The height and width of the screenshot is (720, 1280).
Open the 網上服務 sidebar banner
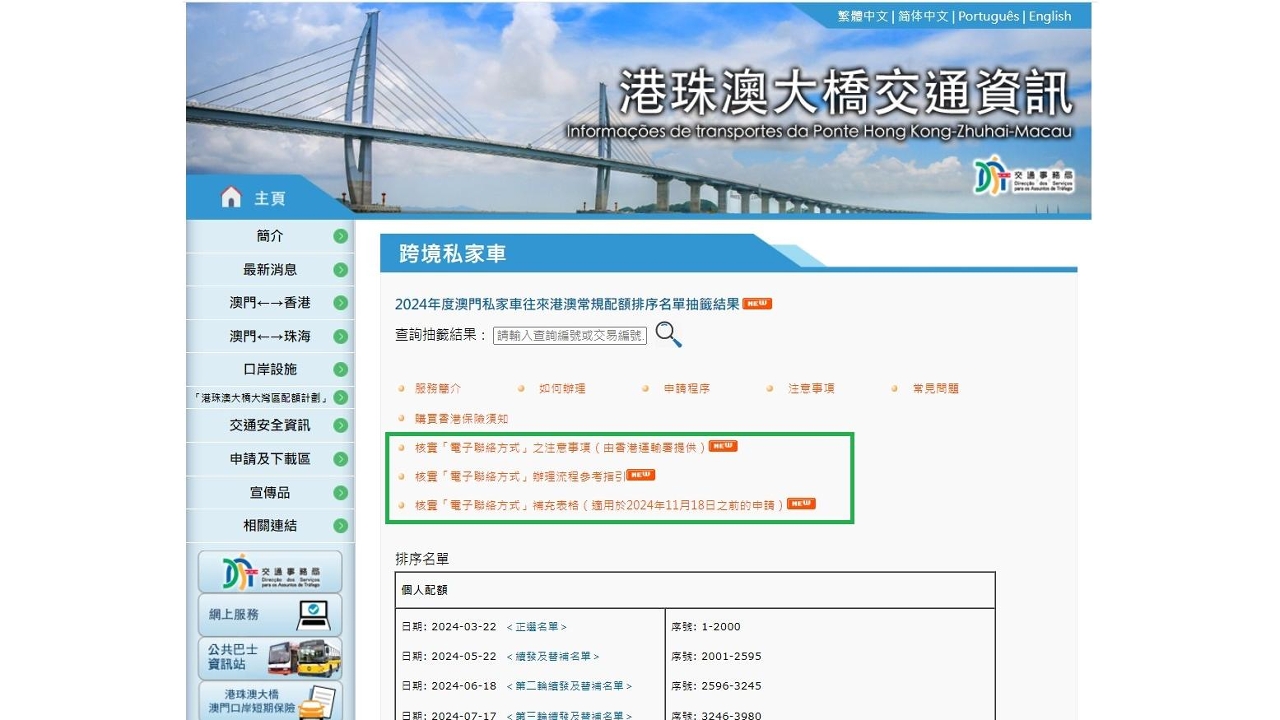[x=270, y=614]
